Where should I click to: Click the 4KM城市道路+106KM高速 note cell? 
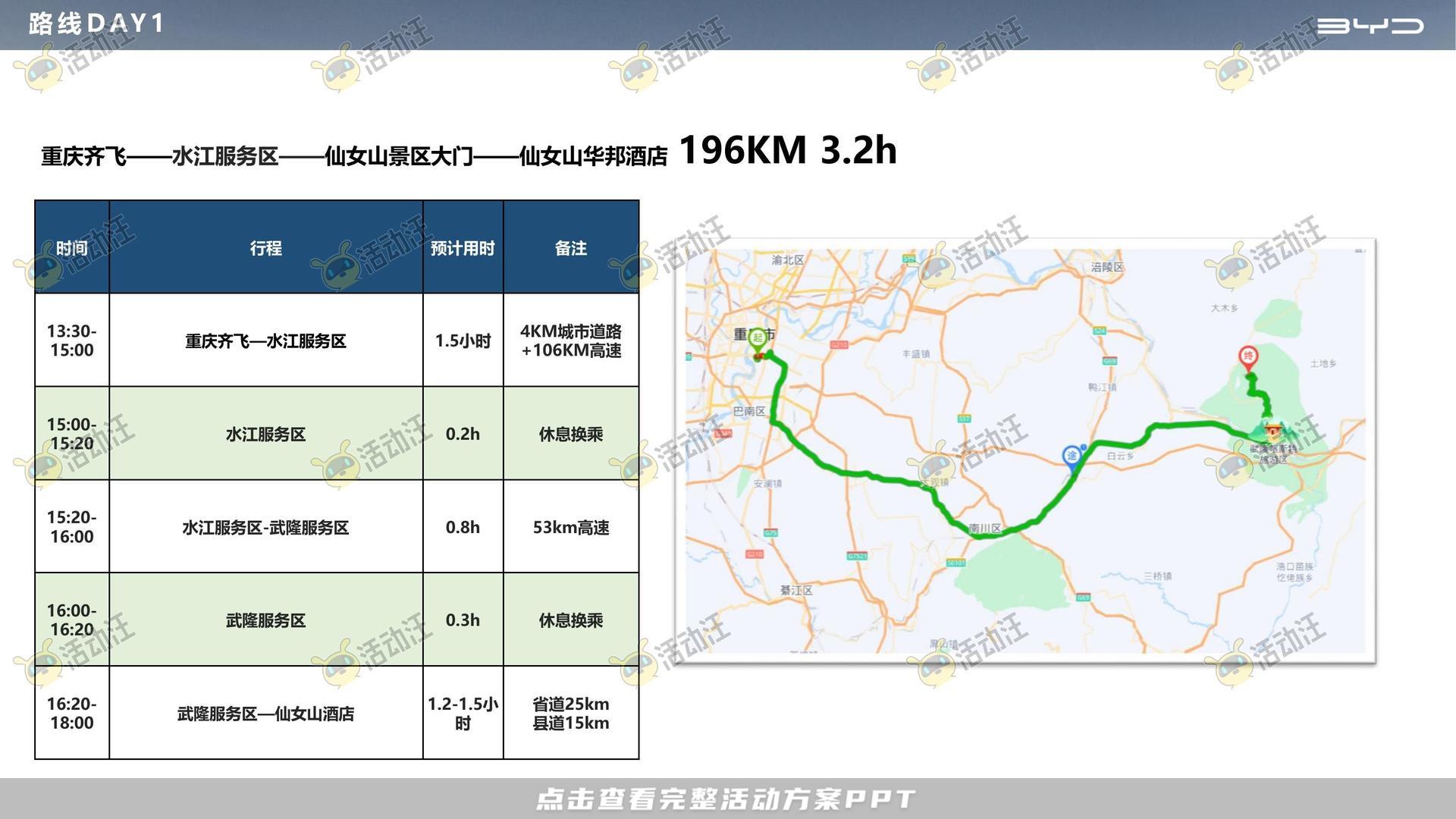pyautogui.click(x=571, y=340)
